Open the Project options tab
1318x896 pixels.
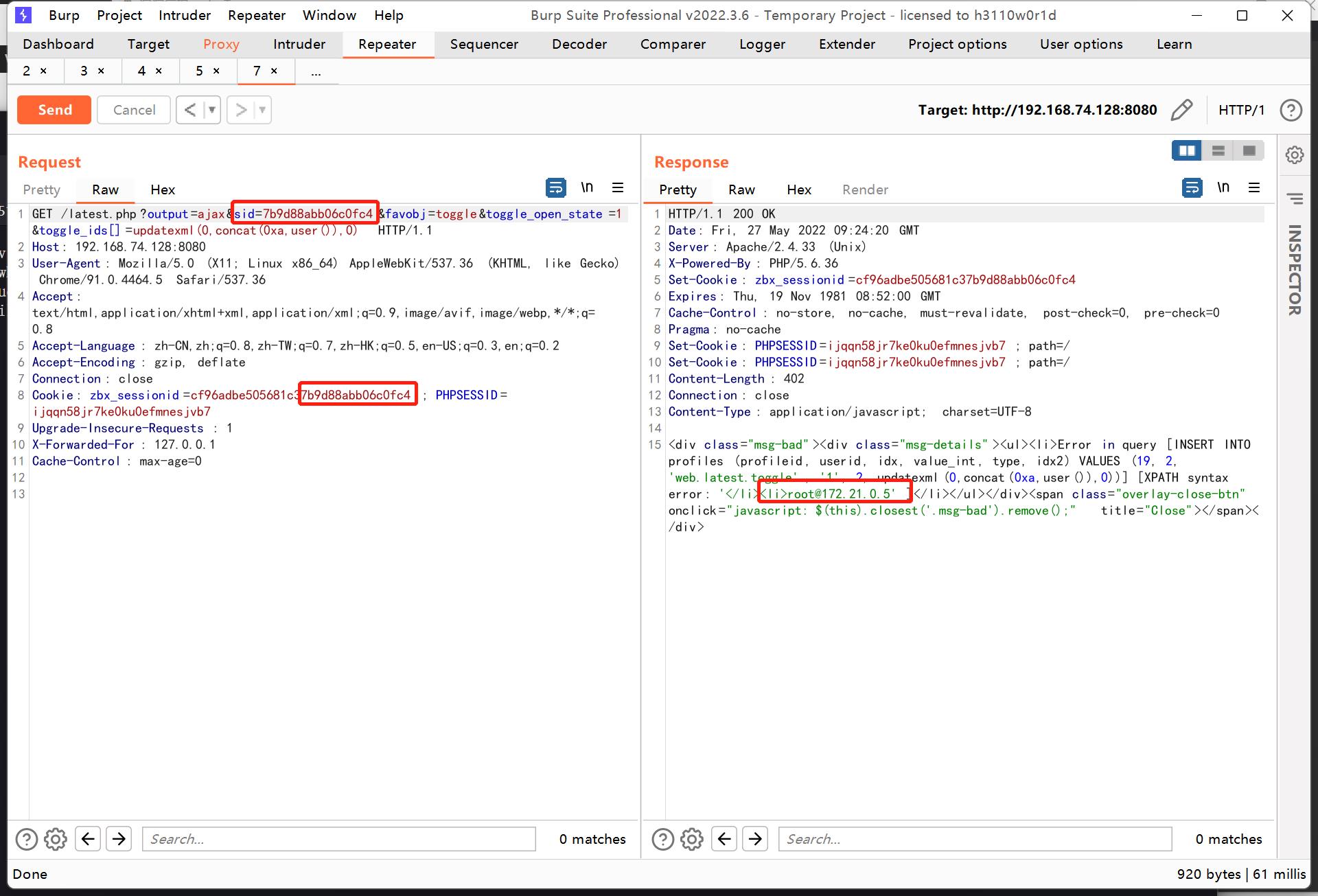pos(958,44)
